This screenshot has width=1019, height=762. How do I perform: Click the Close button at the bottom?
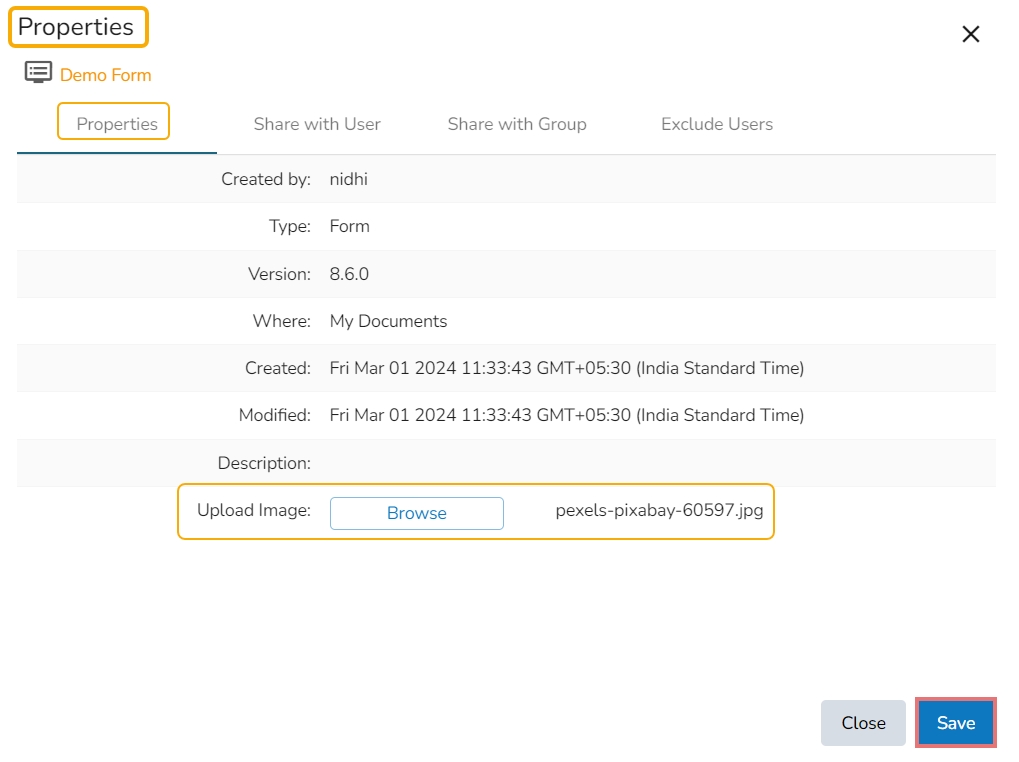[x=863, y=722]
